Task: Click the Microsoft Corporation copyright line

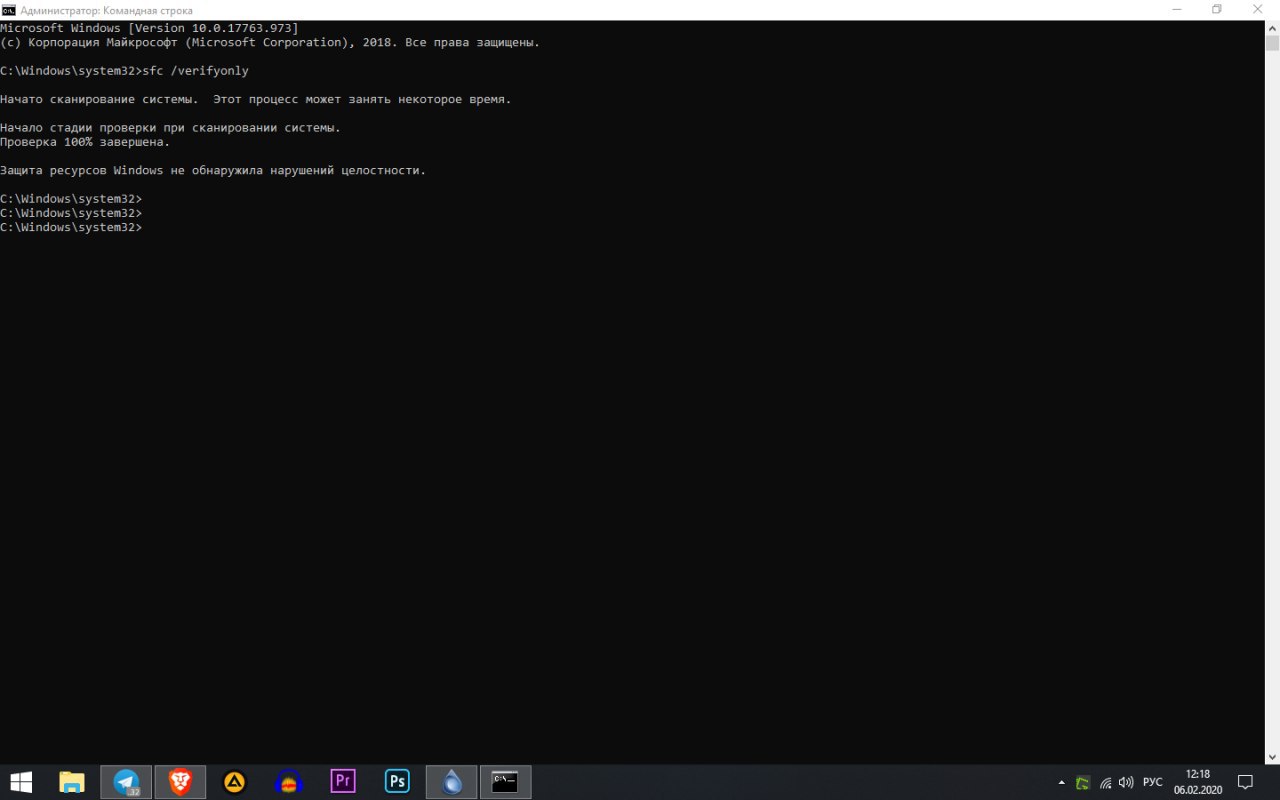Action: [270, 43]
